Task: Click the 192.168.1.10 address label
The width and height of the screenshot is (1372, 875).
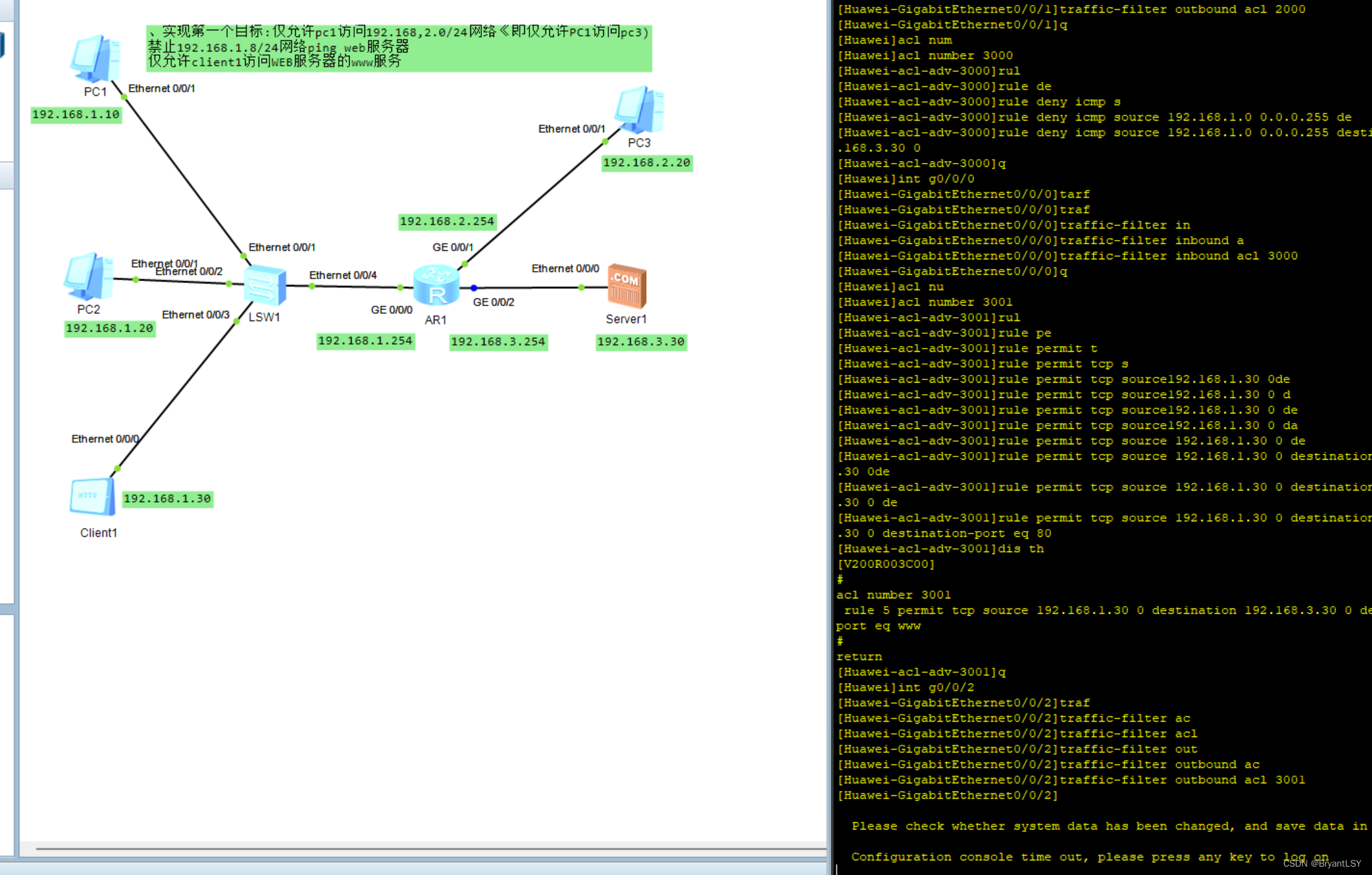Action: pyautogui.click(x=76, y=115)
